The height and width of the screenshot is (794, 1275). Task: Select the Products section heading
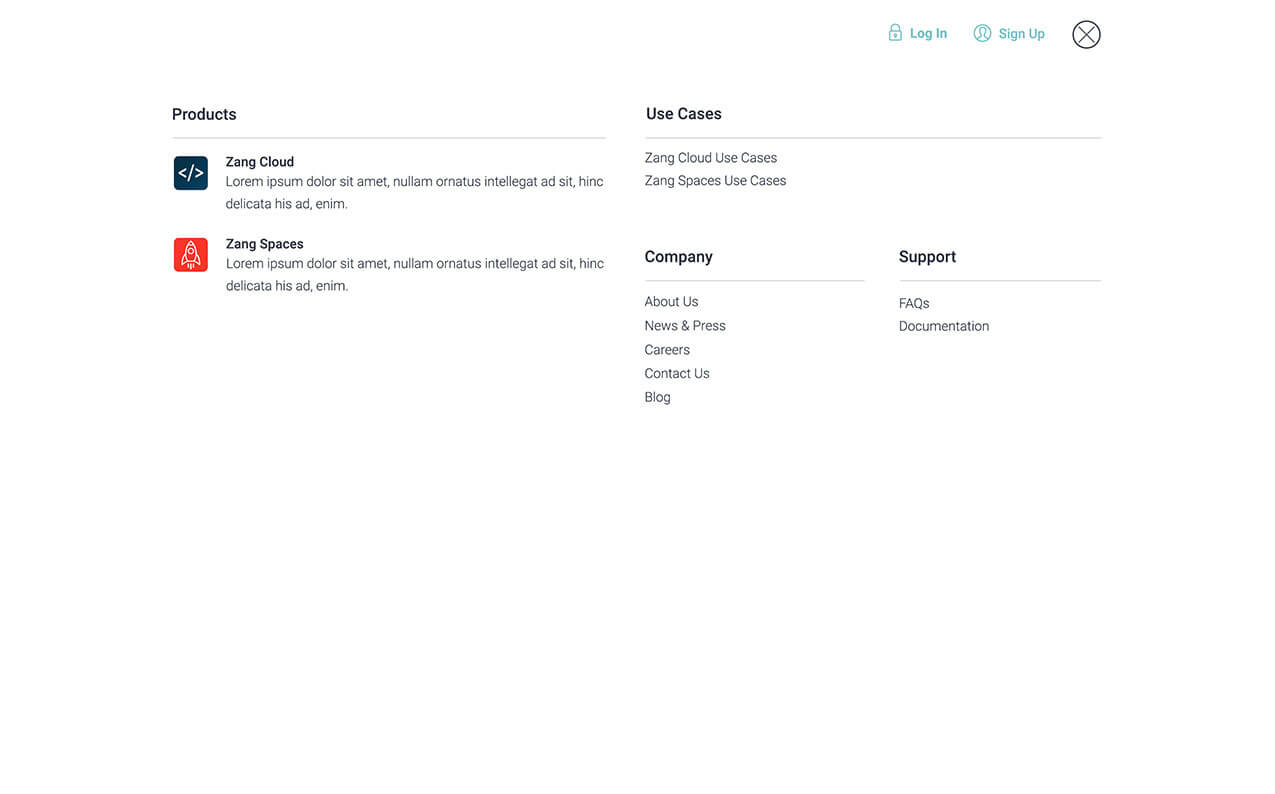pyautogui.click(x=204, y=113)
